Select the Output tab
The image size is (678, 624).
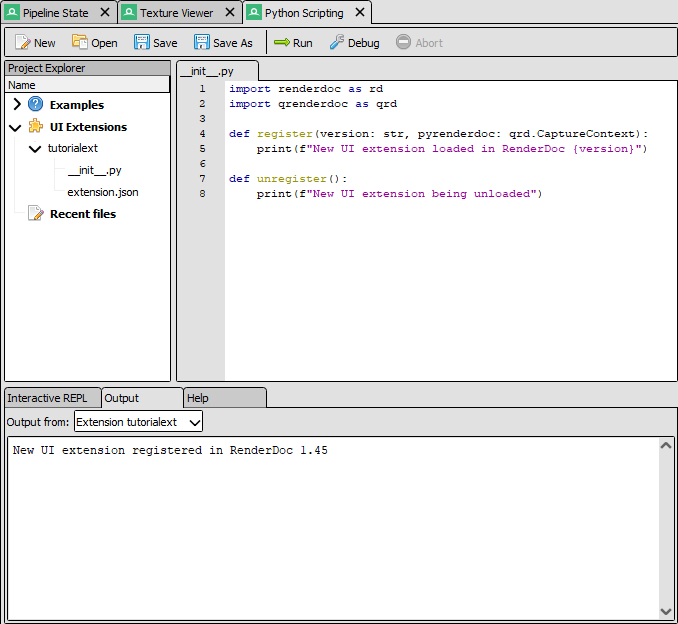coord(142,398)
